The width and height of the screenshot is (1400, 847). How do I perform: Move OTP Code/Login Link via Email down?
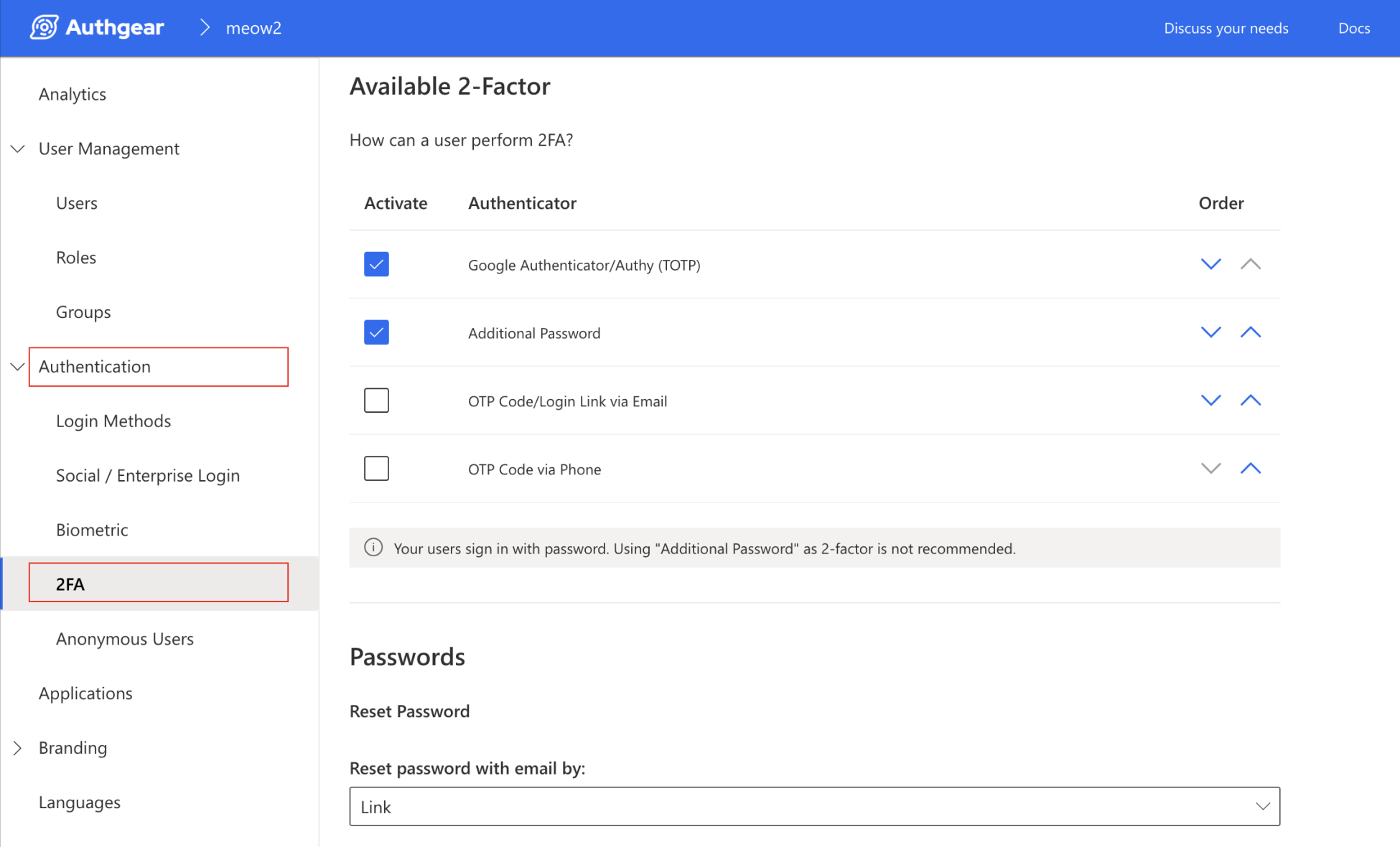[x=1210, y=401]
